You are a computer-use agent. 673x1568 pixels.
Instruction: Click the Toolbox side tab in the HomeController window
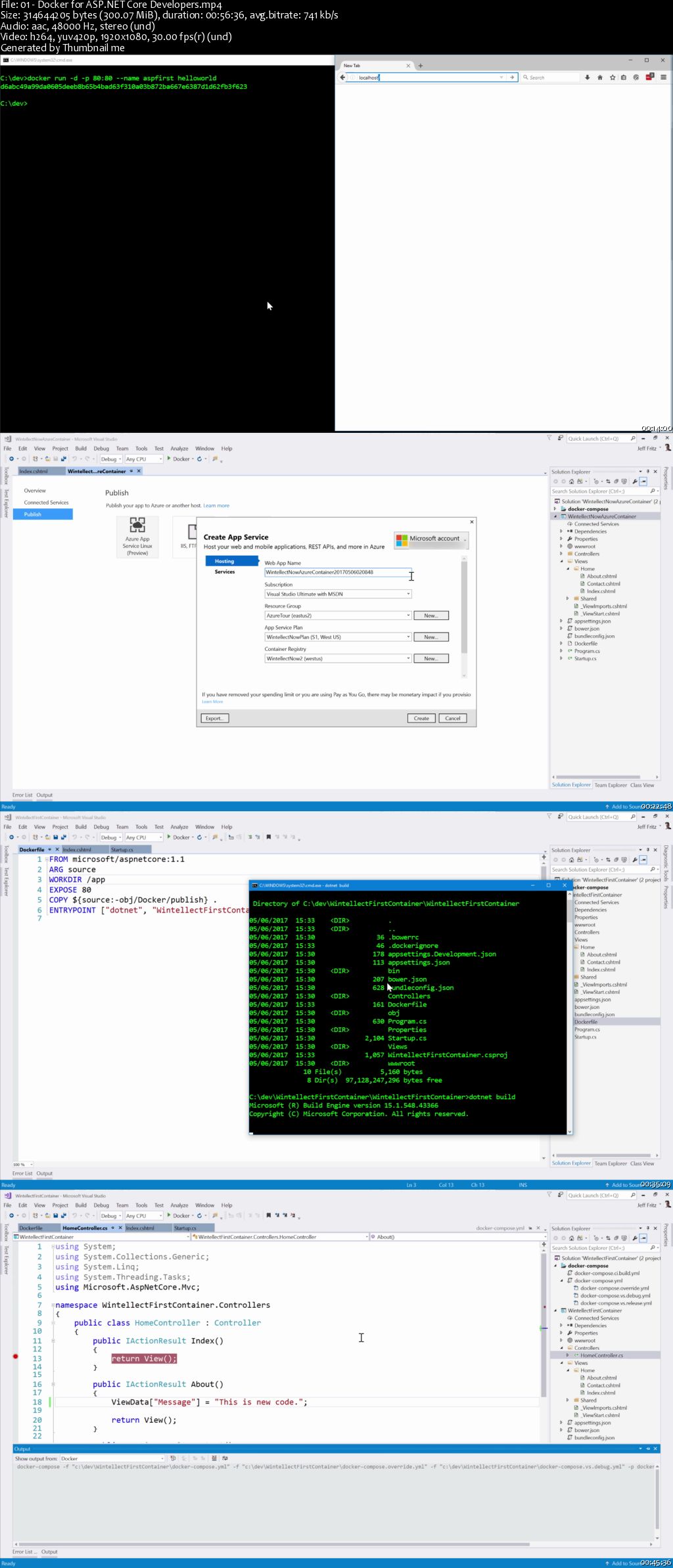pyautogui.click(x=6, y=1232)
